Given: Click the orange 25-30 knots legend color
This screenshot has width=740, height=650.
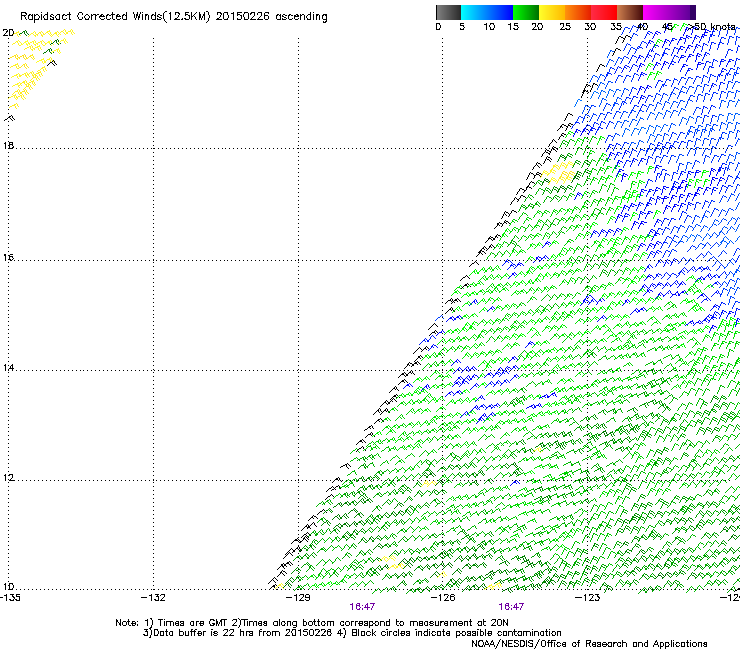Looking at the screenshot, I should coord(578,12).
